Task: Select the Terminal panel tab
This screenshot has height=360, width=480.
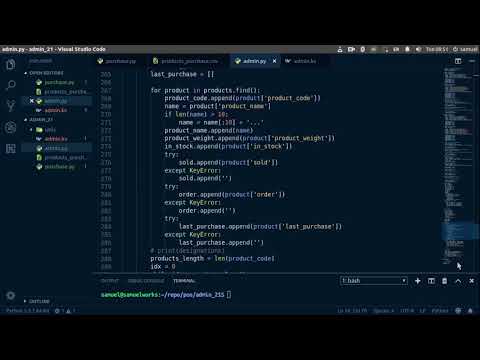Action: 184,281
